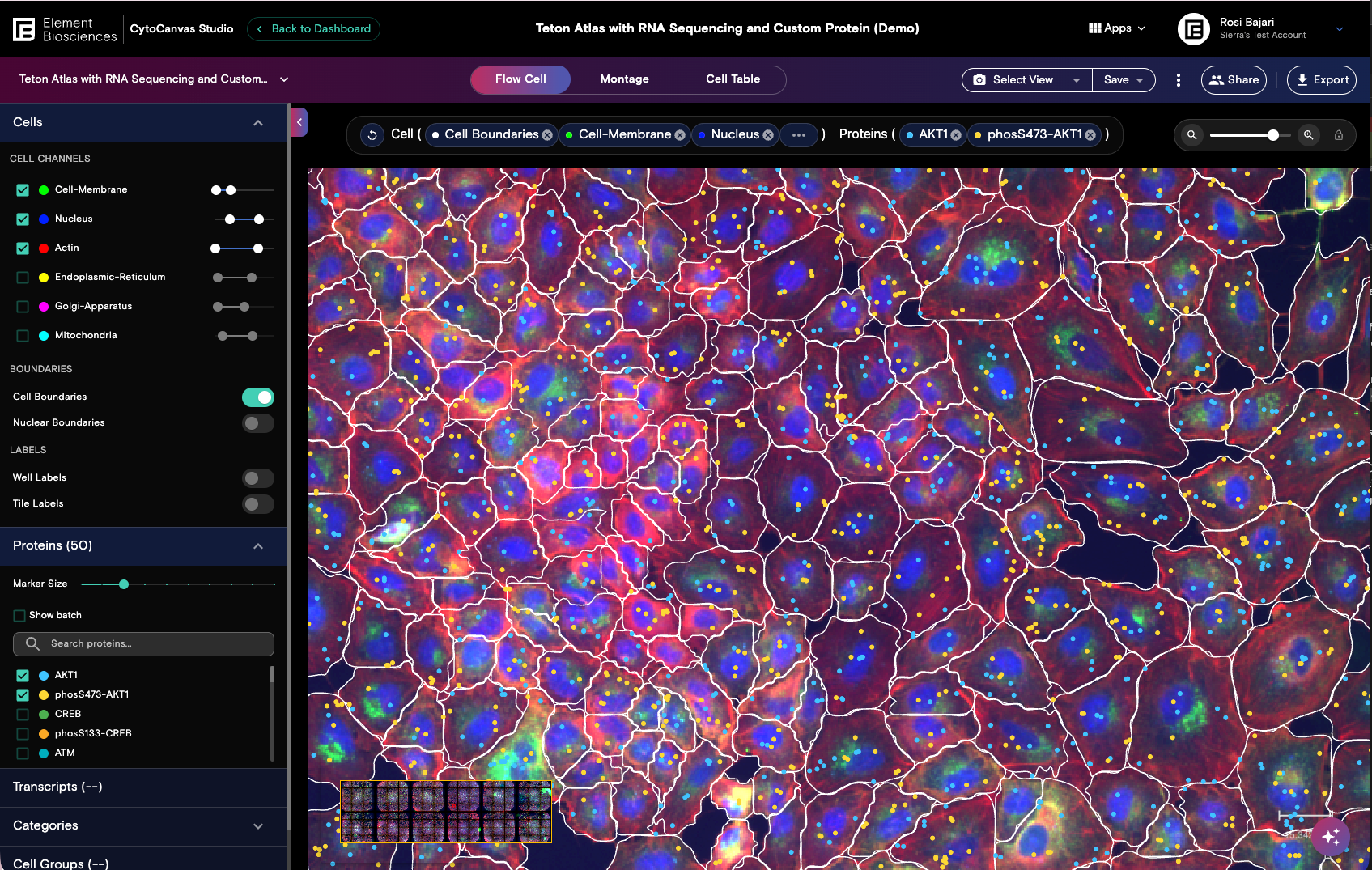Turn off the Cell Boundaries toggle
The width and height of the screenshot is (1372, 870).
tap(258, 397)
